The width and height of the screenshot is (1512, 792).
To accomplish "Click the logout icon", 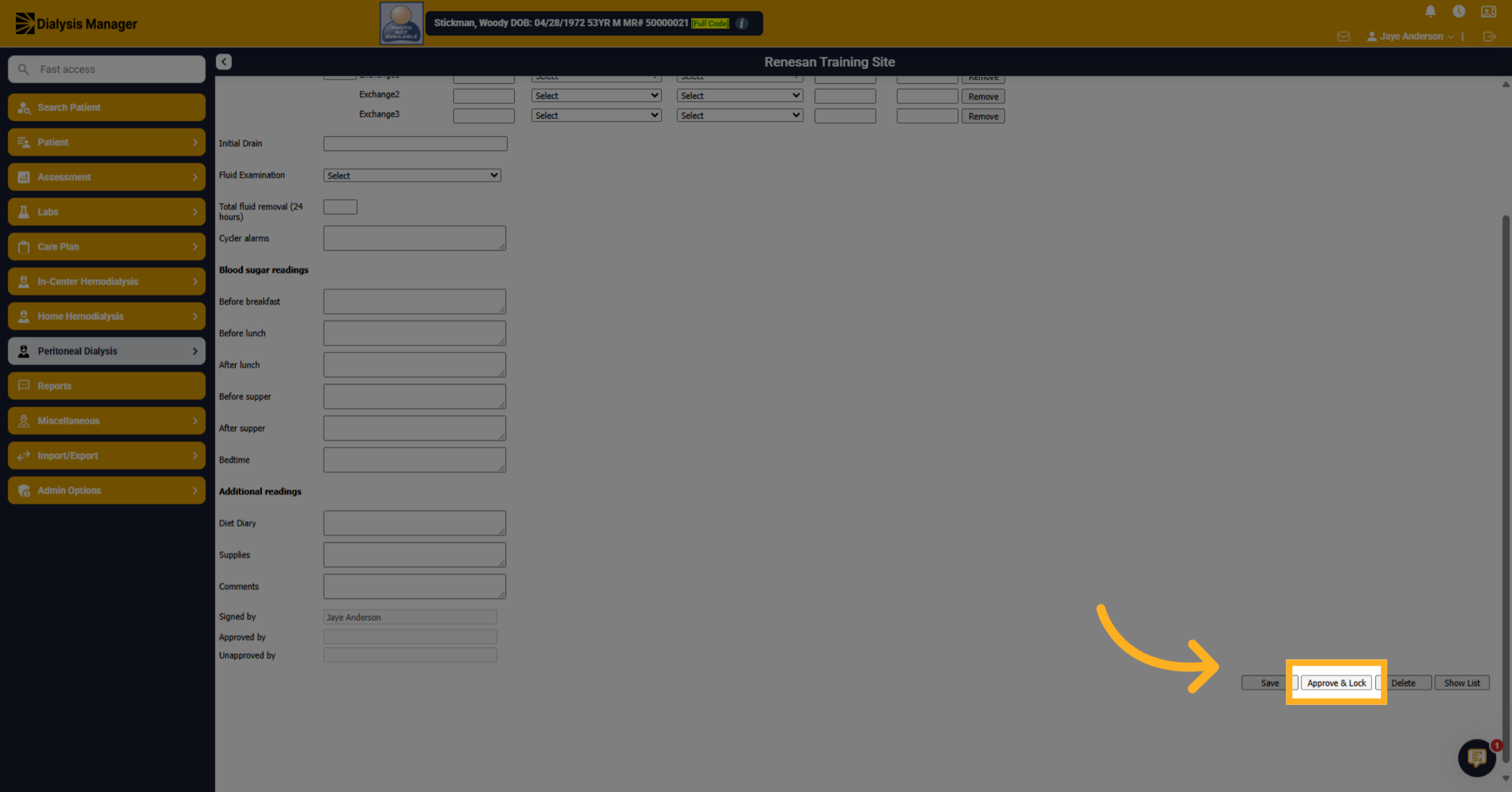I will click(x=1489, y=37).
